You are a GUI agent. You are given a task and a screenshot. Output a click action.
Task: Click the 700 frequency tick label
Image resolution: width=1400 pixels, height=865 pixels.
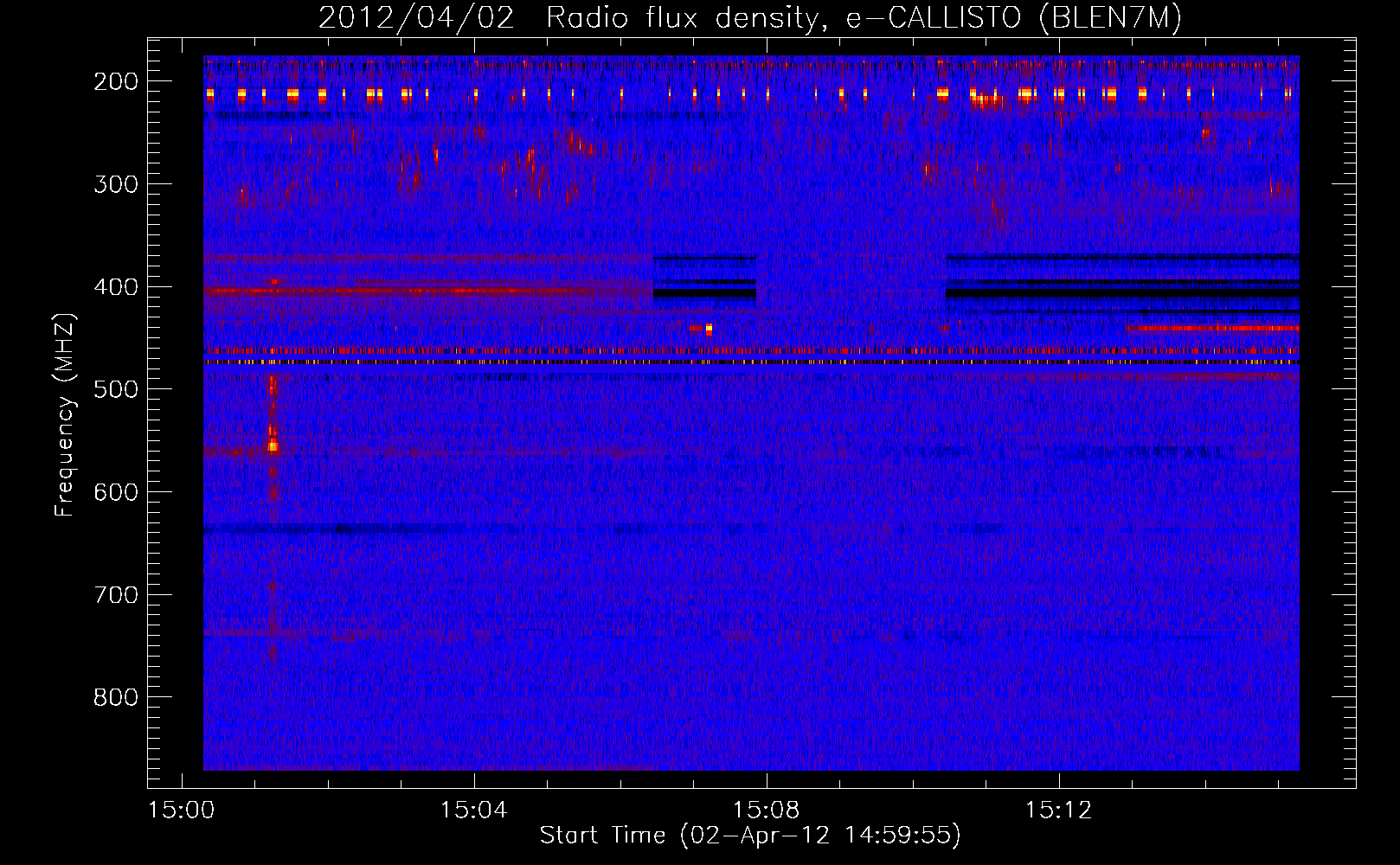116,595
